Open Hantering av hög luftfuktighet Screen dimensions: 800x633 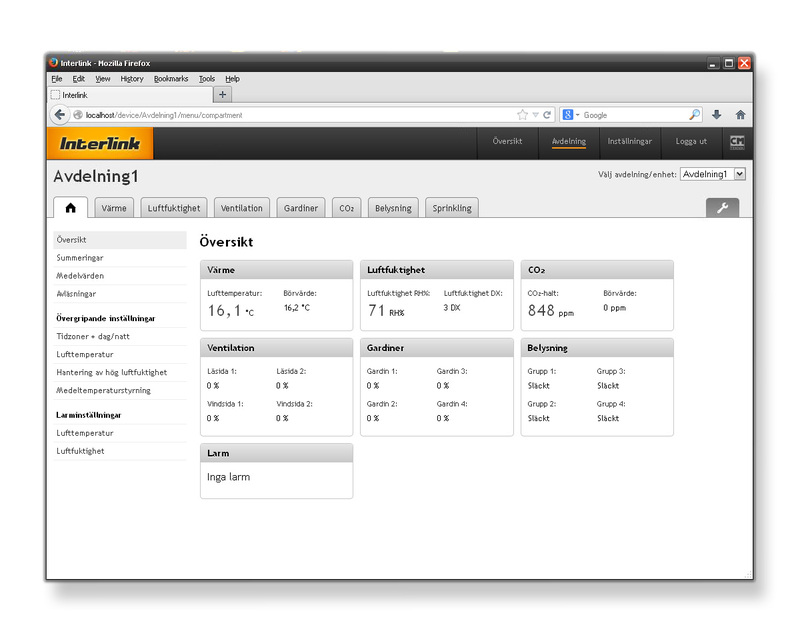click(120, 372)
